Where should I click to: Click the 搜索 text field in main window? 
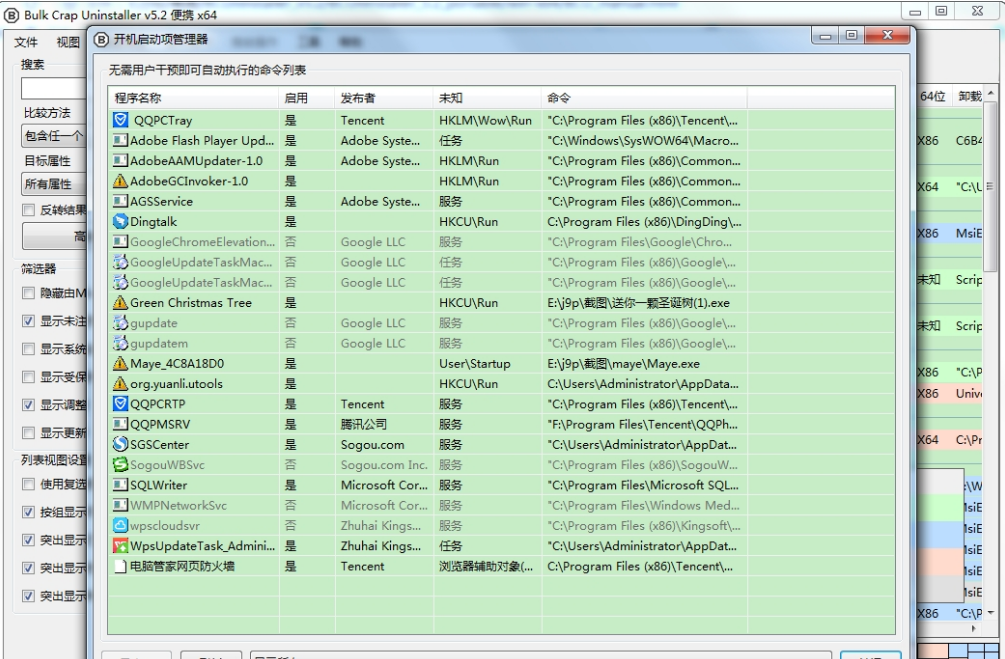54,88
